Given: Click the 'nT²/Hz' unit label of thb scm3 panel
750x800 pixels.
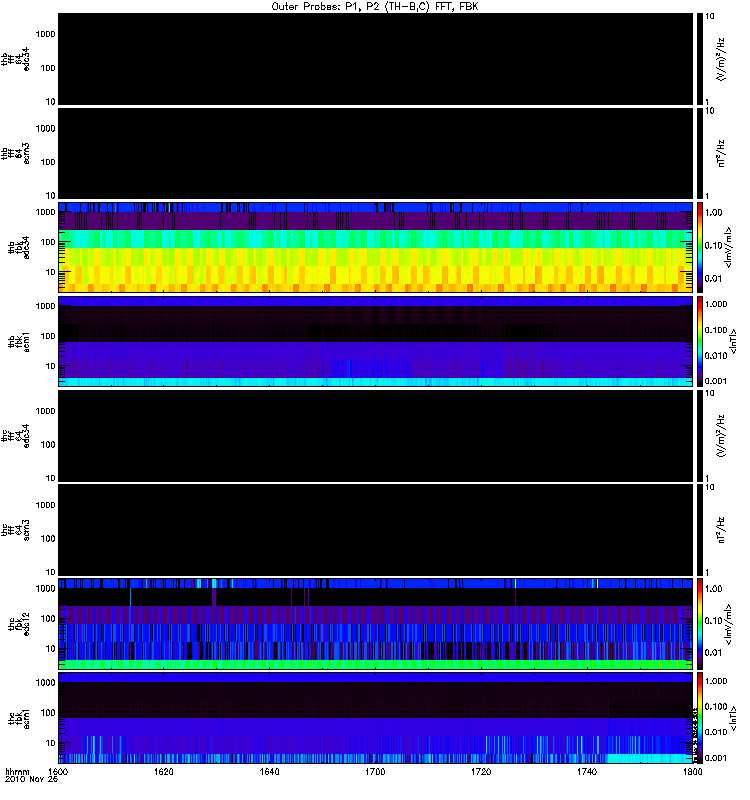Looking at the screenshot, I should (x=720, y=153).
